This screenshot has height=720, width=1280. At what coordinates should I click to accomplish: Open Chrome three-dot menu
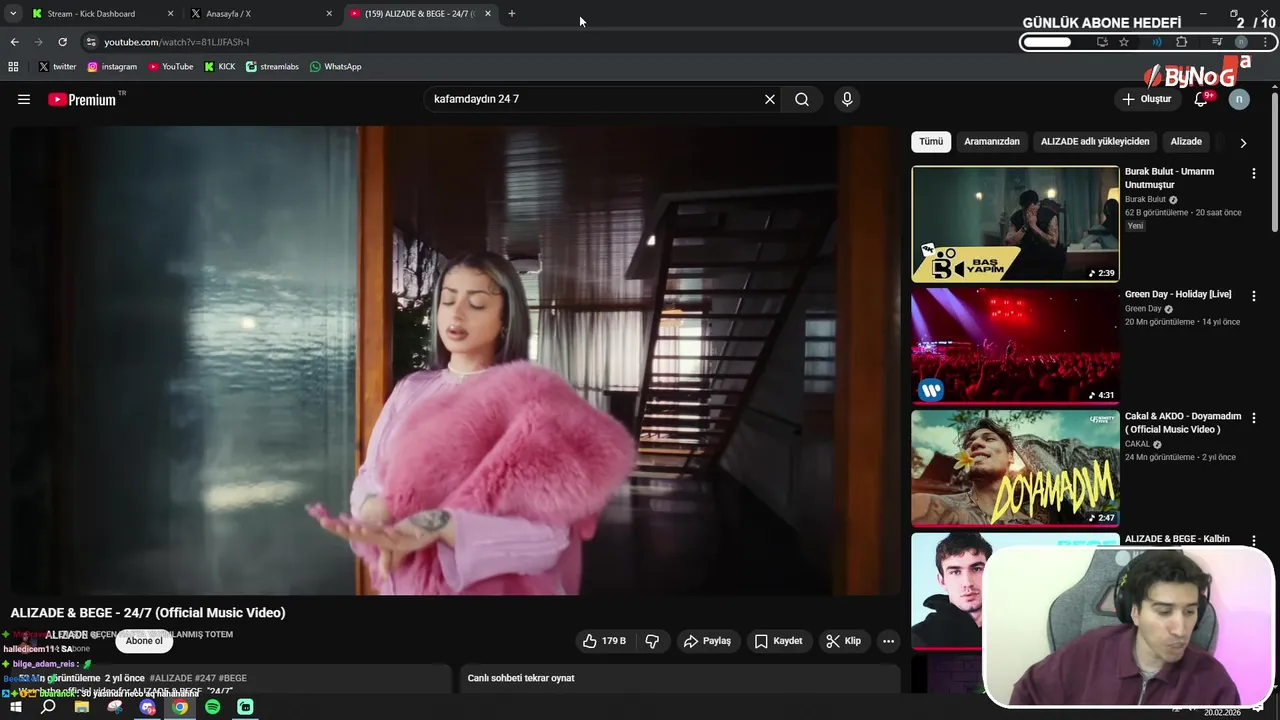(1265, 42)
